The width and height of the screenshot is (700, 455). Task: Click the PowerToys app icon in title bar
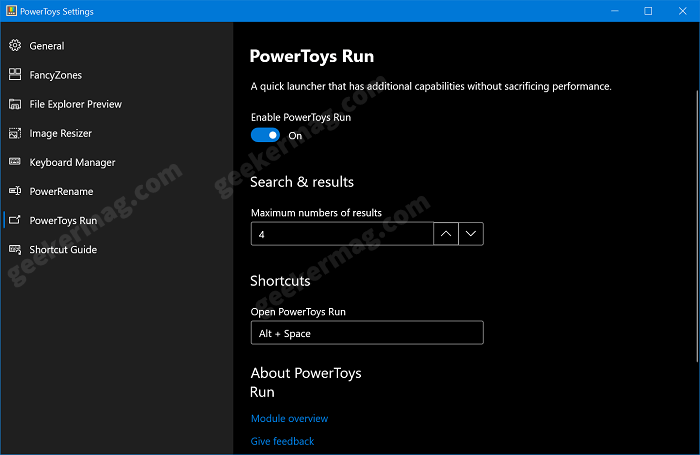tap(11, 11)
